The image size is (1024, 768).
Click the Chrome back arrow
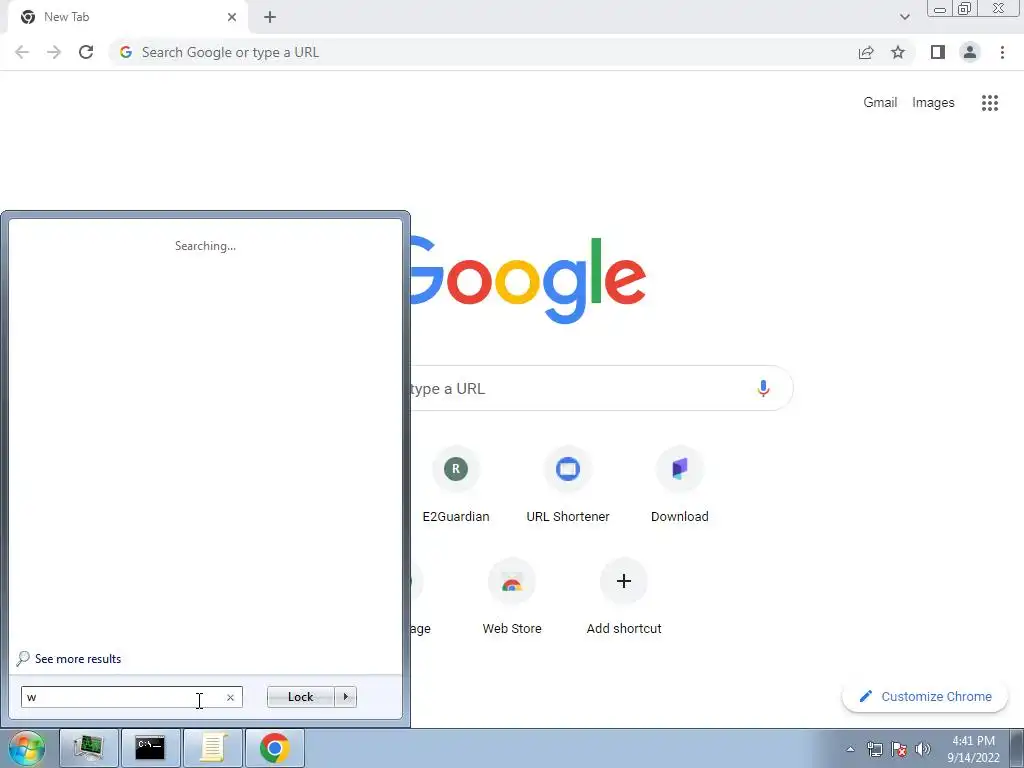tap(22, 52)
